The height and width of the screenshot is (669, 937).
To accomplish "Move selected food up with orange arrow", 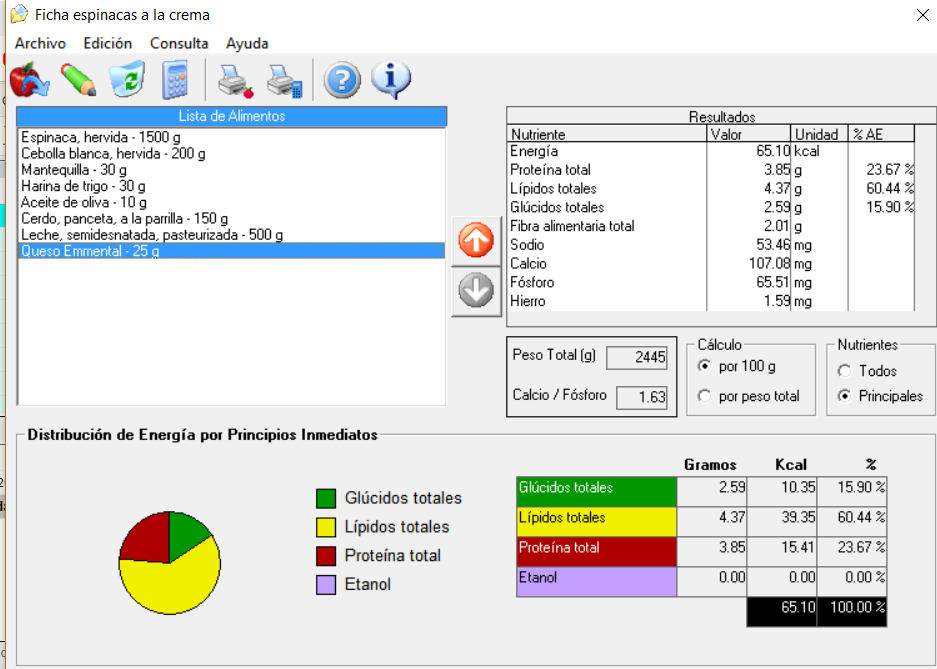I will [x=476, y=241].
